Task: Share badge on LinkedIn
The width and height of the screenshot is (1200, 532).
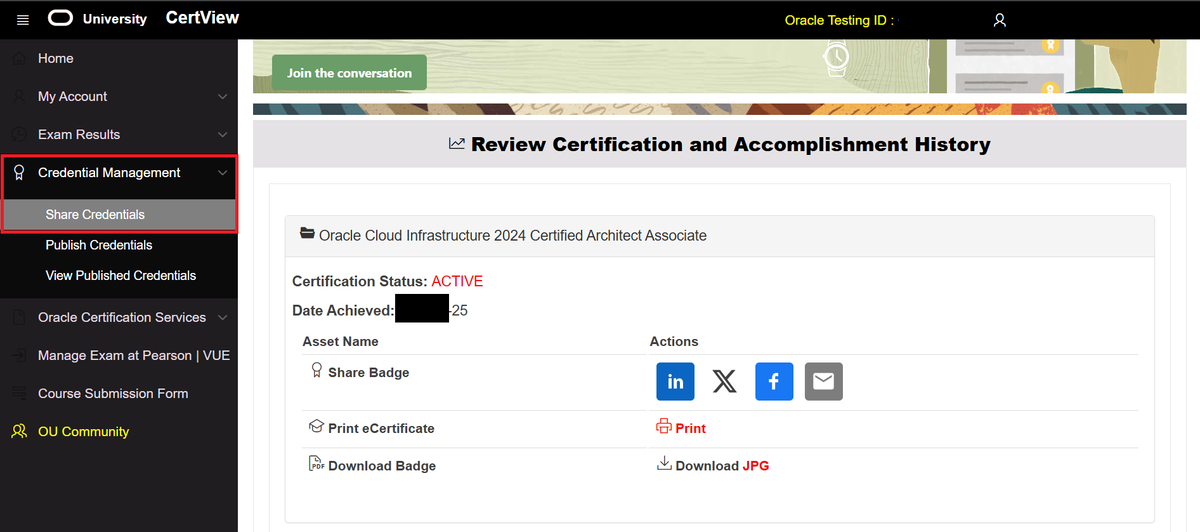Action: pos(675,381)
